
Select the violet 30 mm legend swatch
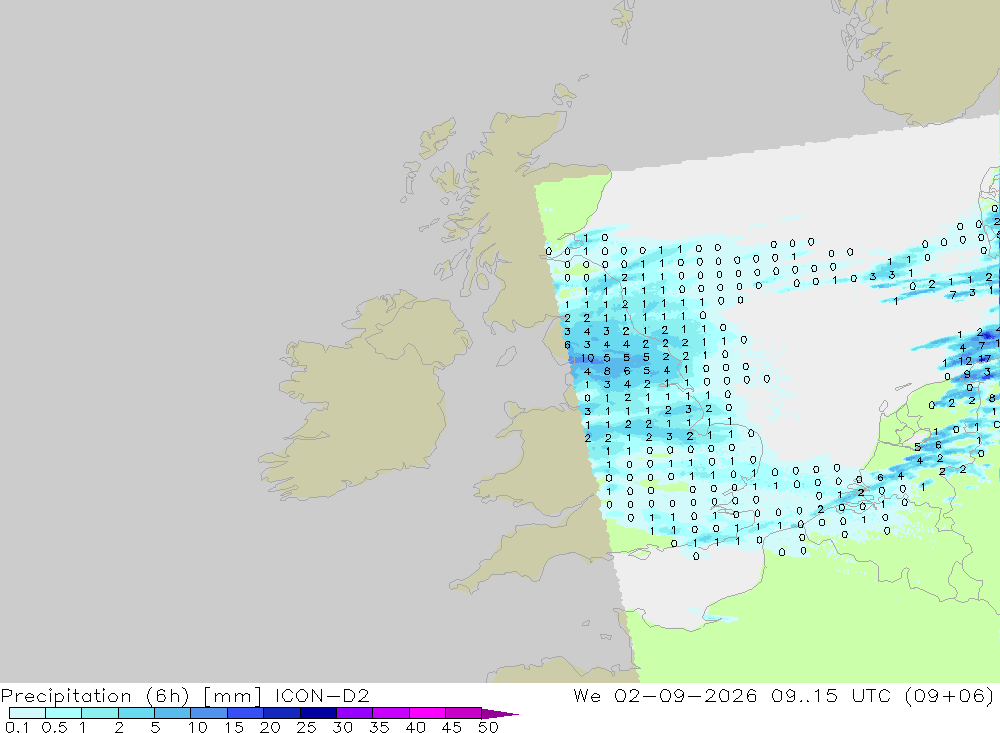pyautogui.click(x=355, y=713)
